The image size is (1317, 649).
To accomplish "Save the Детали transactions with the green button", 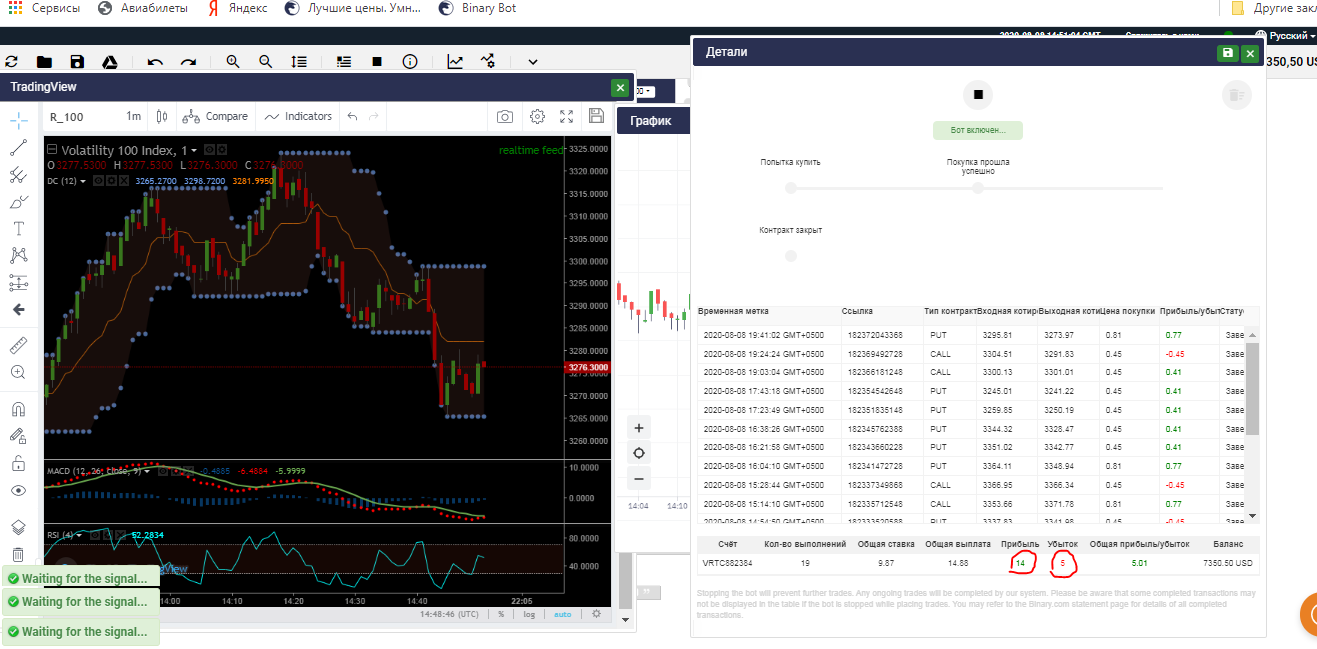I will pos(1228,53).
